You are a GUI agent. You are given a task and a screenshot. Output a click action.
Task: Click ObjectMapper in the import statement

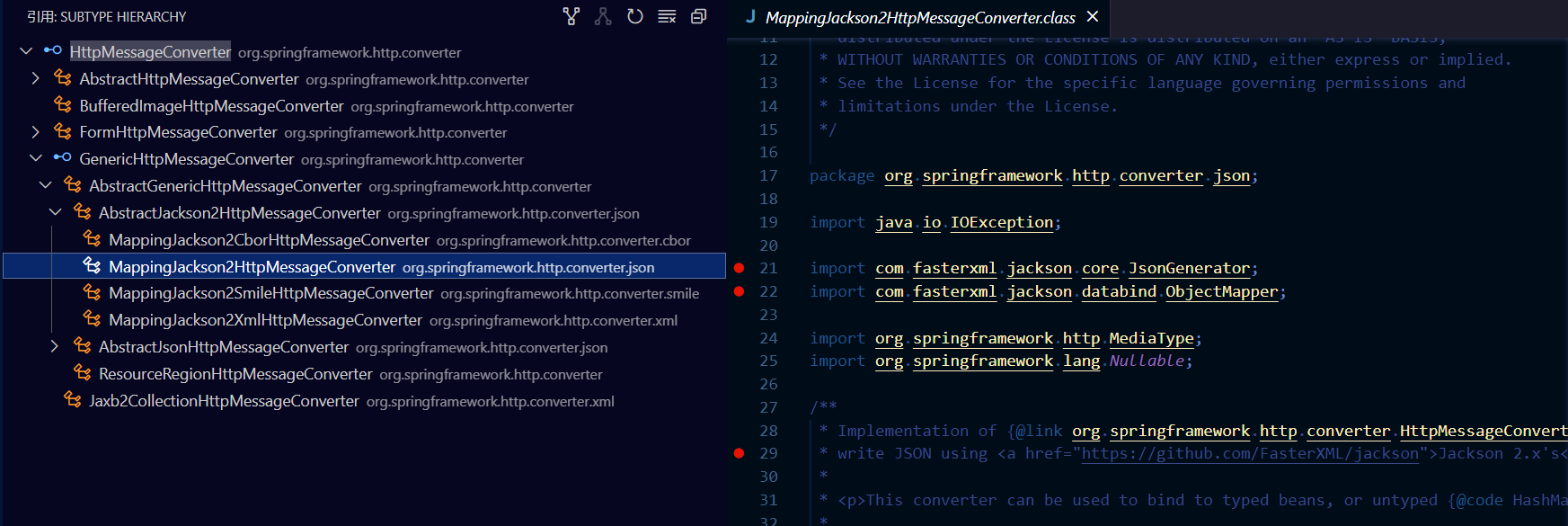[x=1221, y=291]
